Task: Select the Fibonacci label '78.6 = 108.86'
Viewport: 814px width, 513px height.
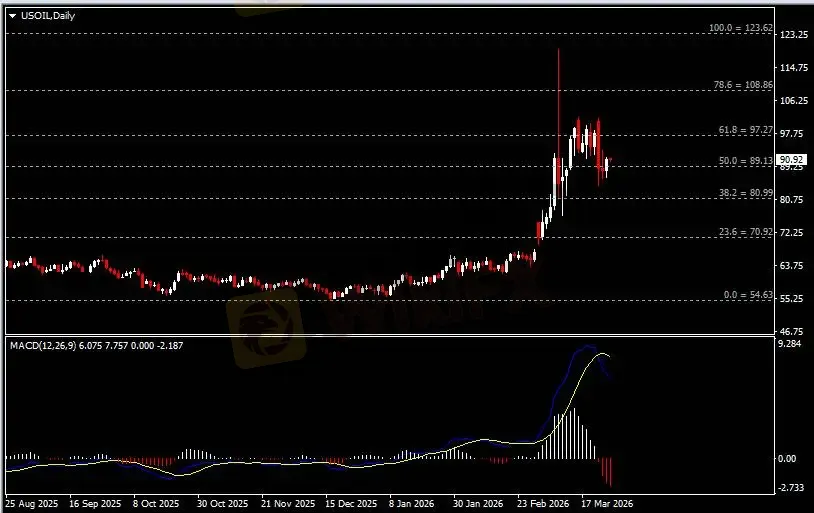Action: [743, 84]
